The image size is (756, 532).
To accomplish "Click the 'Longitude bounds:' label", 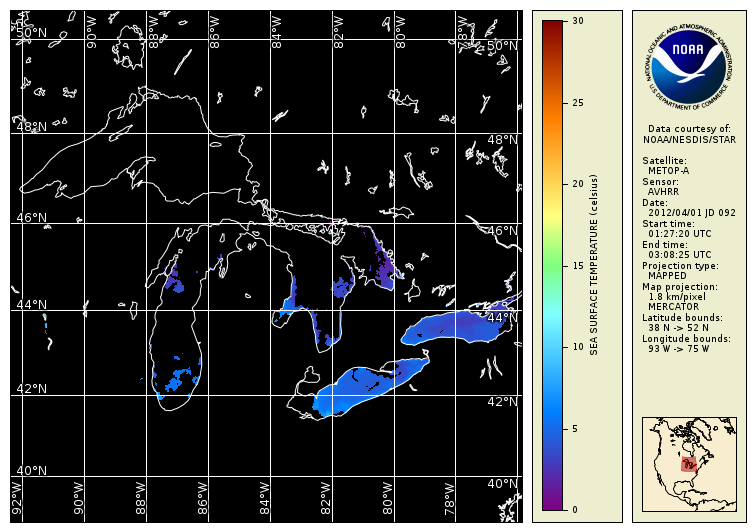I will (x=686, y=339).
